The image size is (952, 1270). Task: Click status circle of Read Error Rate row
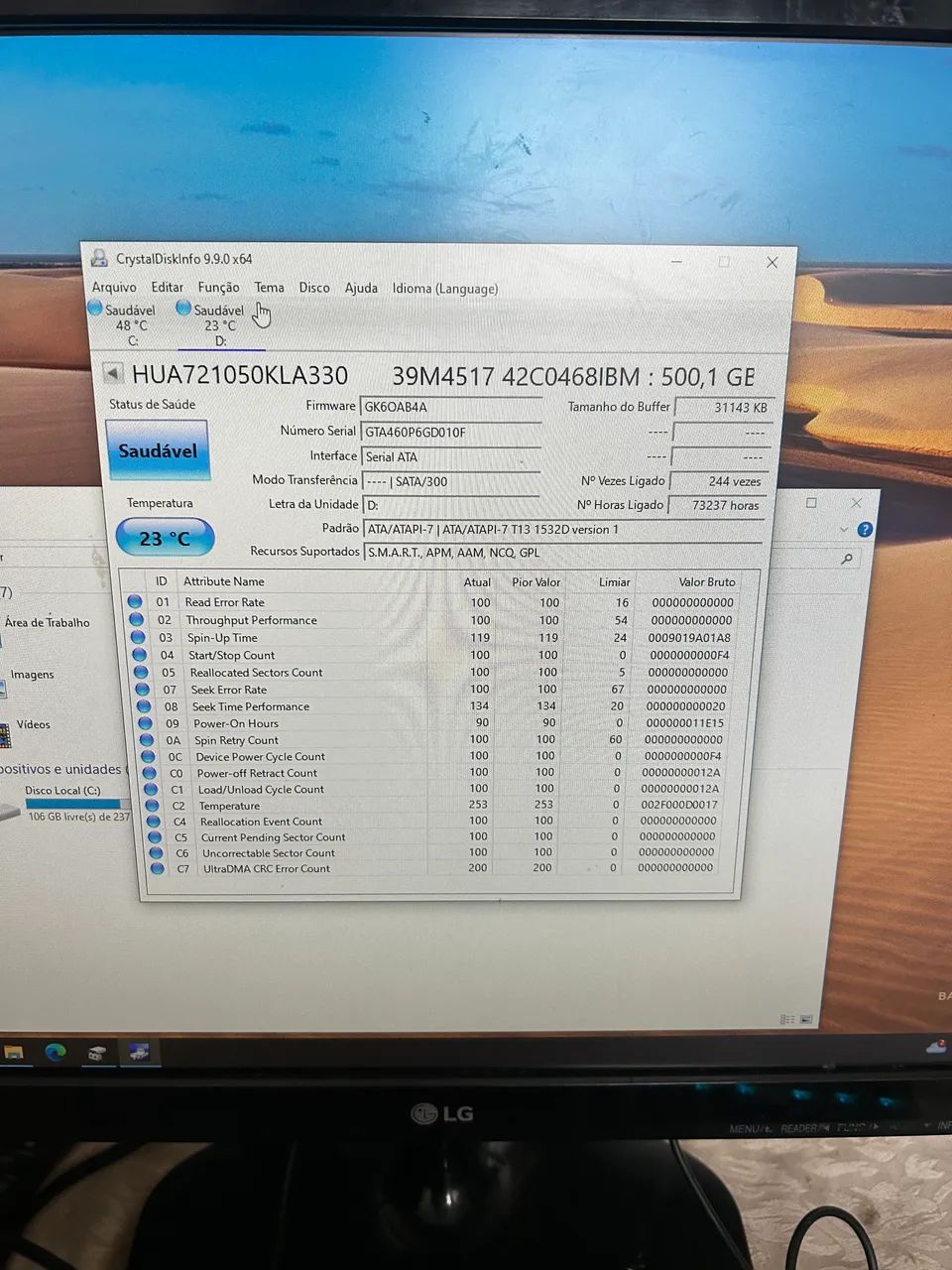(135, 601)
